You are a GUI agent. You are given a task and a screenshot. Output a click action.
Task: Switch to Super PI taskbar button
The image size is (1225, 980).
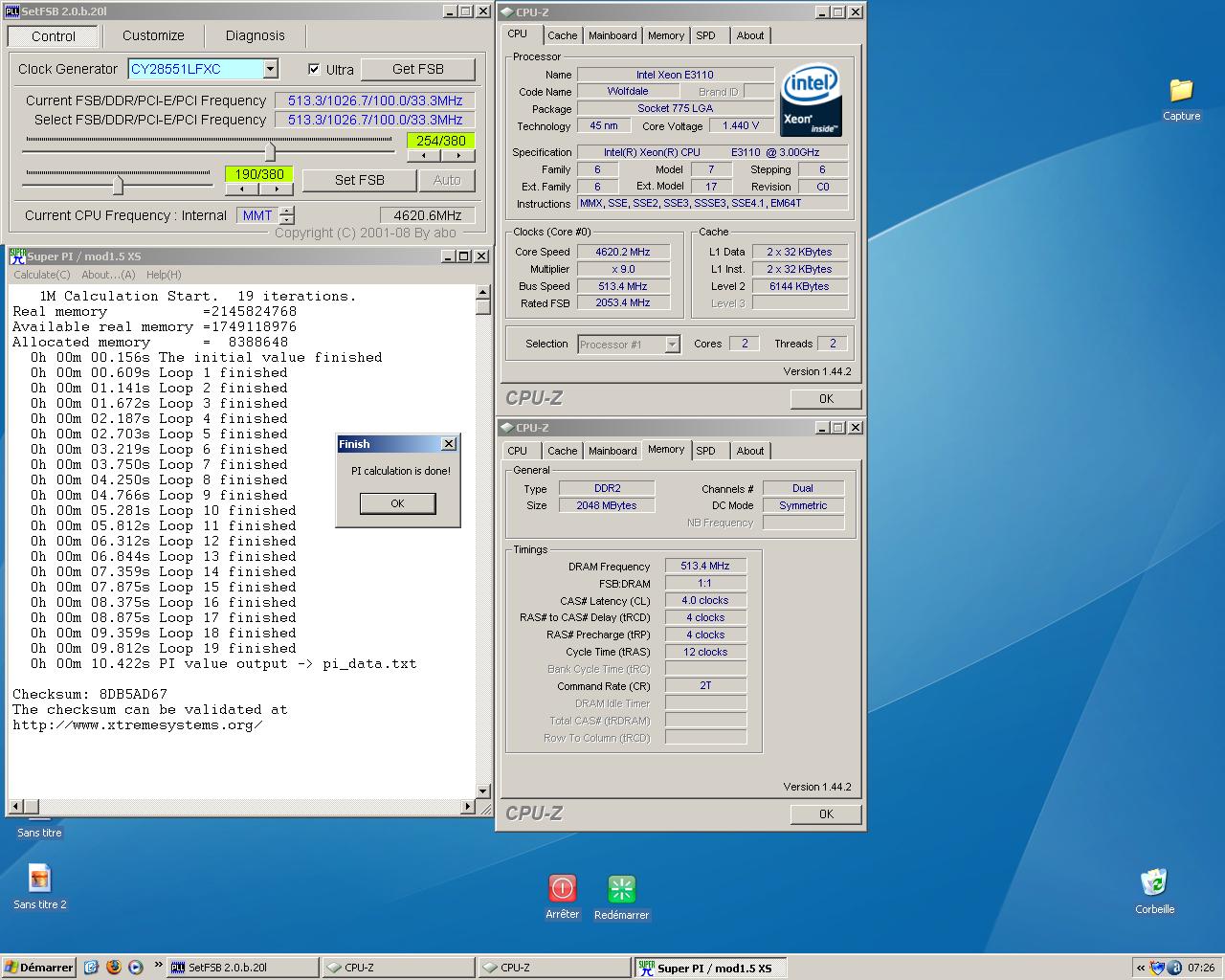tap(710, 968)
